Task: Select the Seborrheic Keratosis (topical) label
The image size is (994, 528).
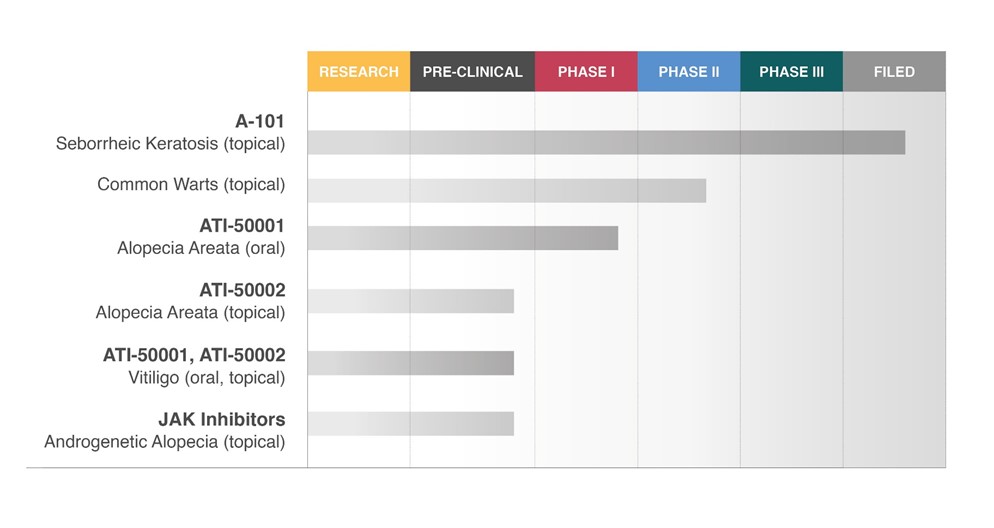Action: click(171, 144)
